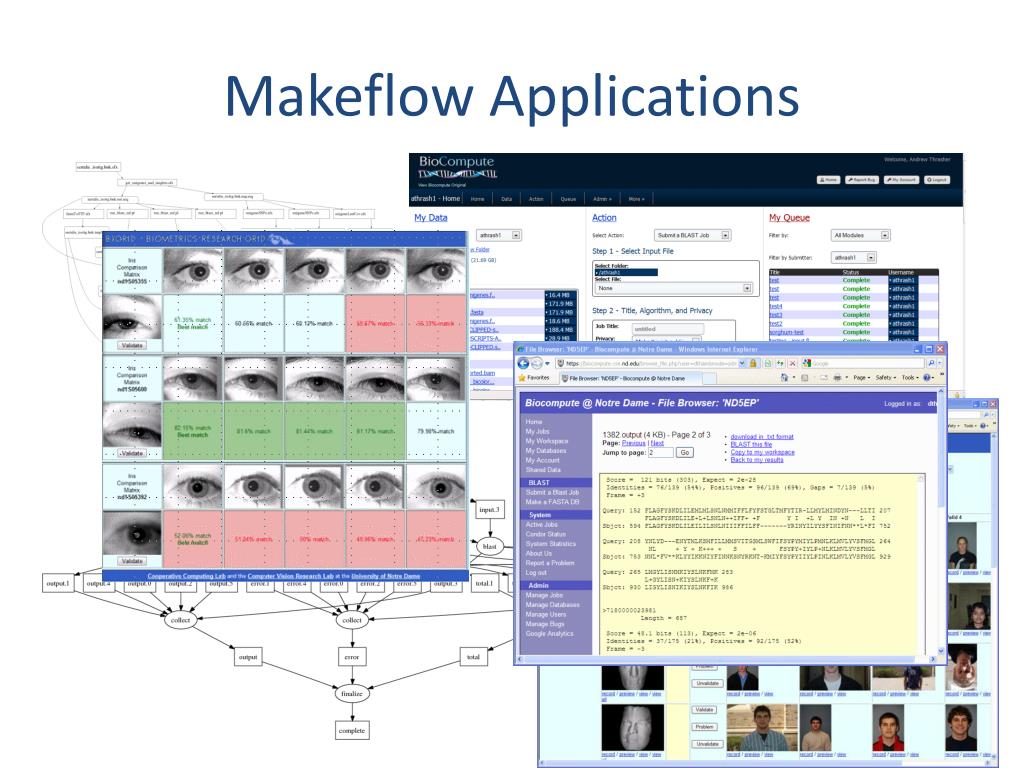1024x768 pixels.
Task: Click Log out in File Browser sidebar
Action: (536, 573)
